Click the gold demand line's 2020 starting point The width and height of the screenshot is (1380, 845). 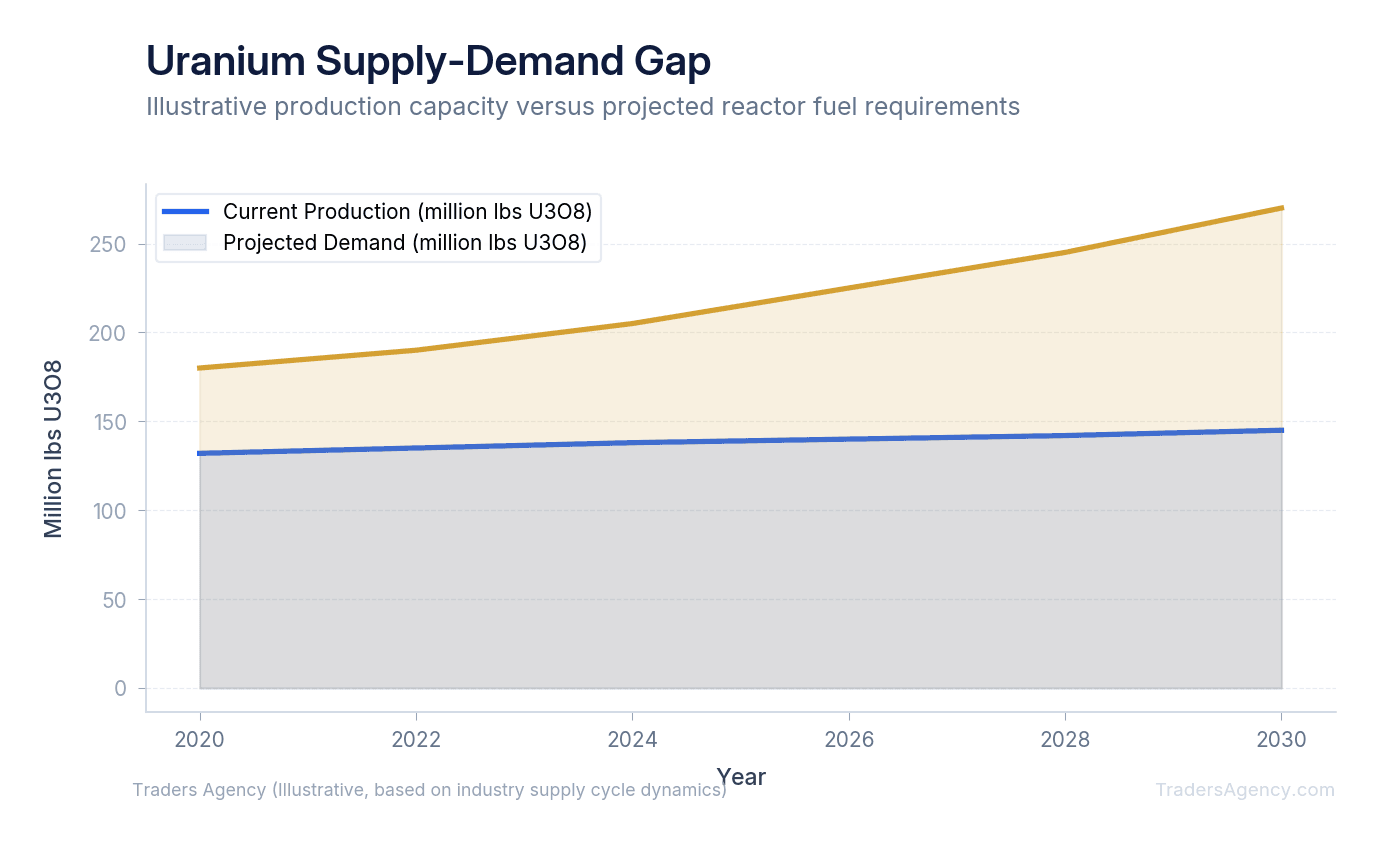pos(200,368)
